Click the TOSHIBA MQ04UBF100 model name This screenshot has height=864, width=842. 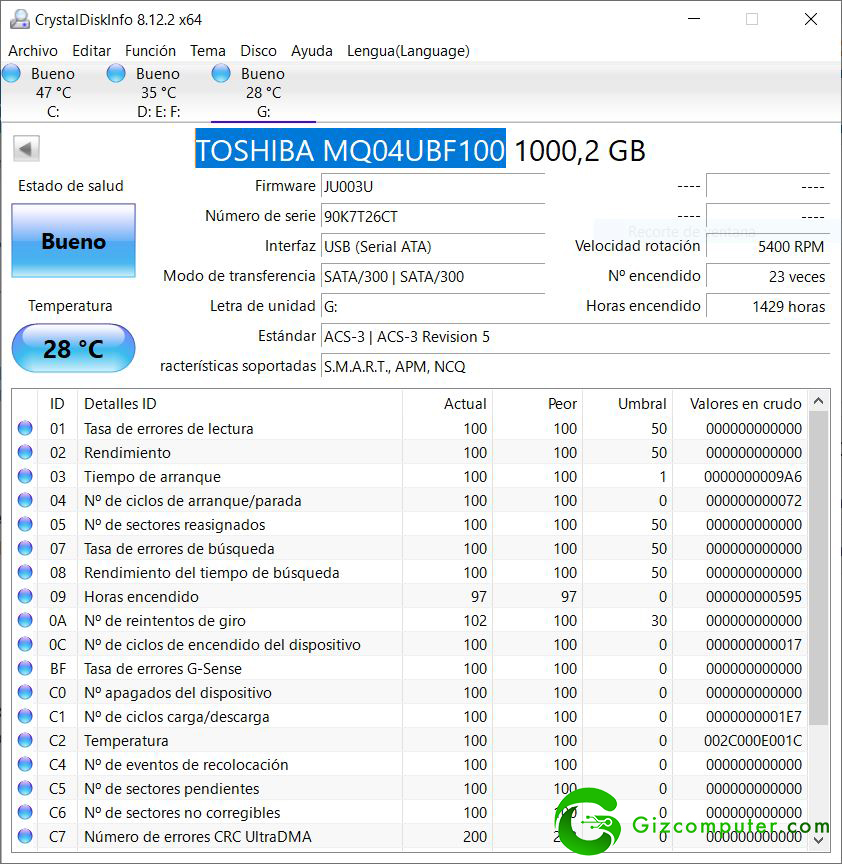350,148
